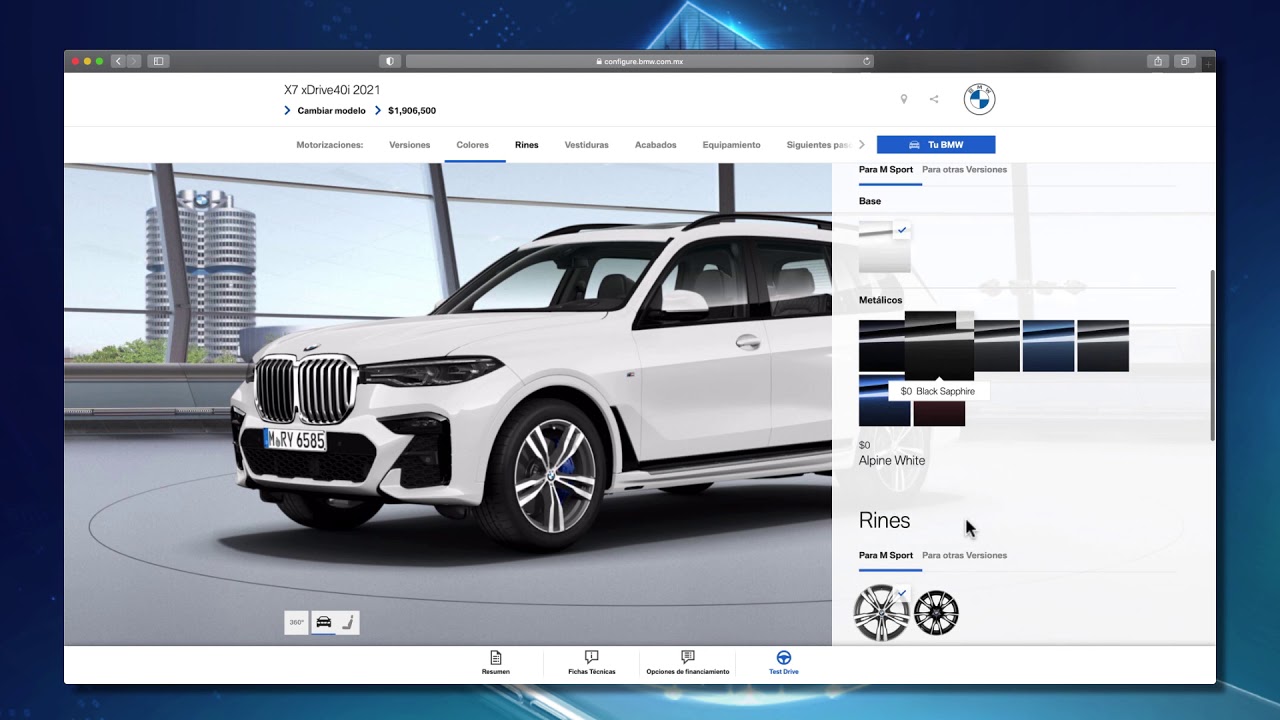1280x720 pixels.
Task: Open Fichas Técnicas in bottom bar
Action: pyautogui.click(x=592, y=662)
